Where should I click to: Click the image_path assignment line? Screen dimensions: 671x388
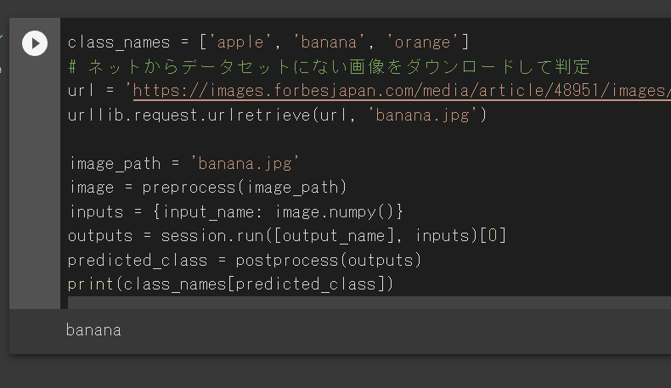[184, 163]
